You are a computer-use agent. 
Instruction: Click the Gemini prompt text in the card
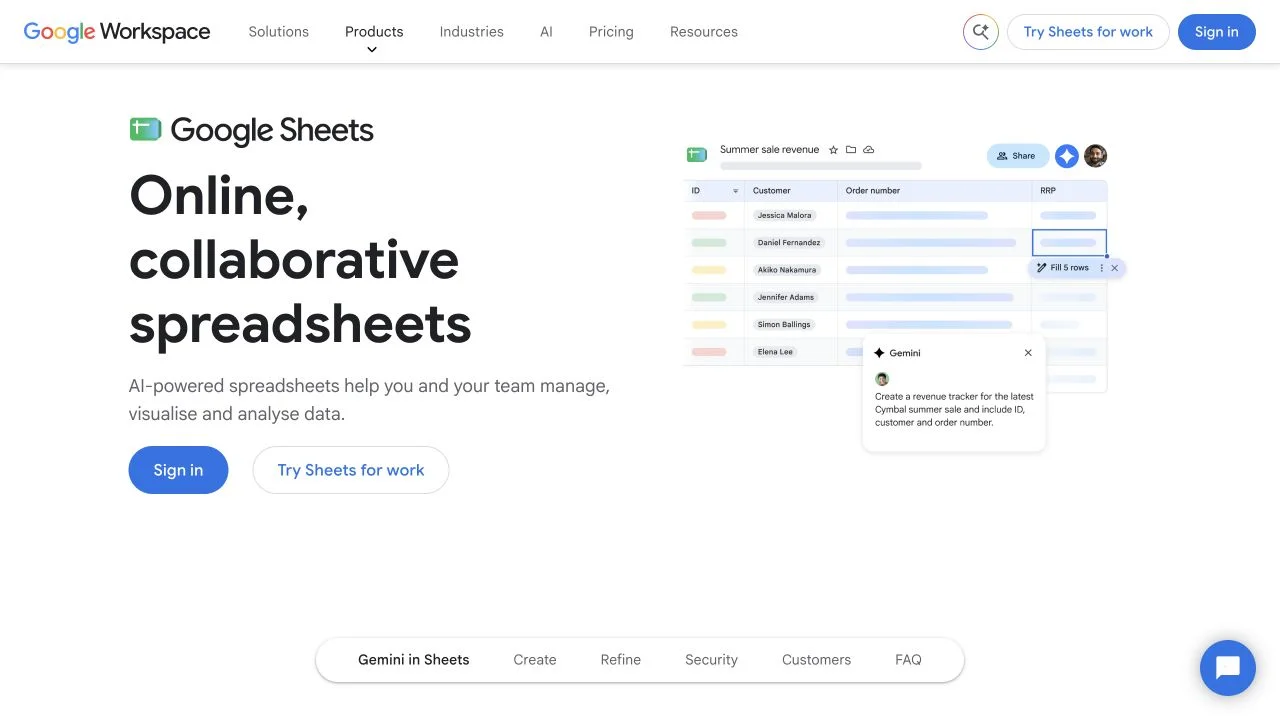coord(954,410)
